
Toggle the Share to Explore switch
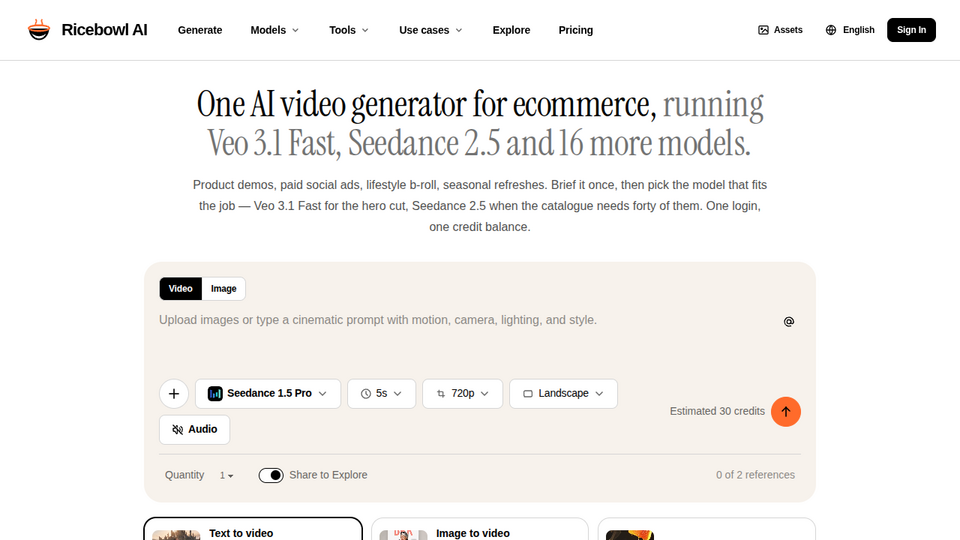click(x=271, y=475)
